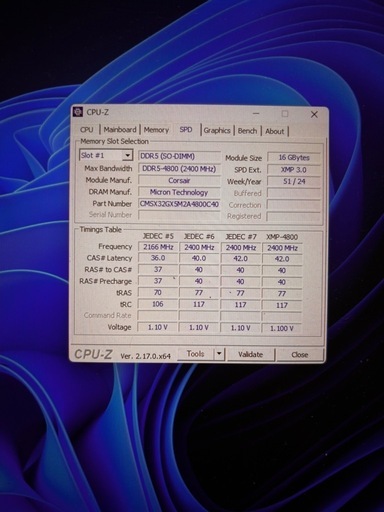Click the 1.100 V voltage cell under XMP-4800
This screenshot has width=384, height=512.
282,328
